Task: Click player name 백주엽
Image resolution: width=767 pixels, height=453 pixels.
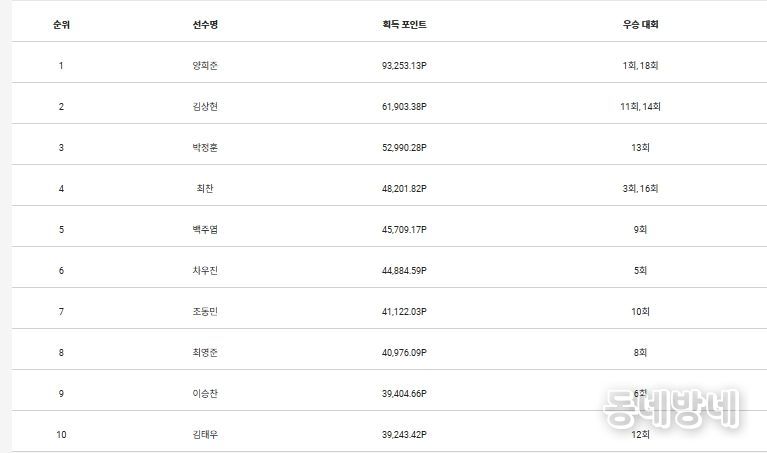Action: 205,230
